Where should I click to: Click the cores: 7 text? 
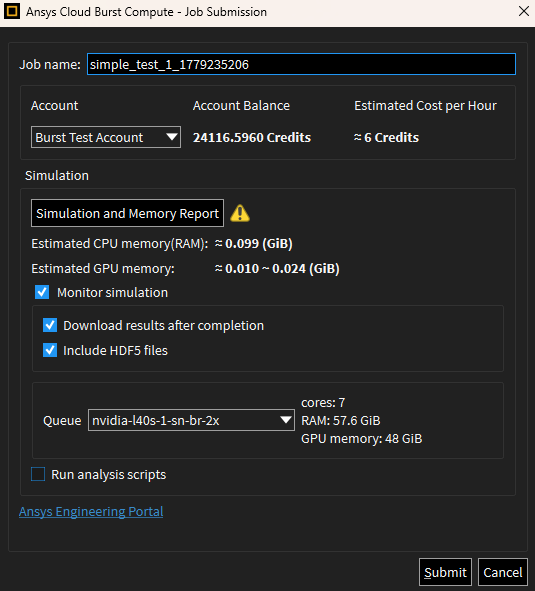click(323, 403)
